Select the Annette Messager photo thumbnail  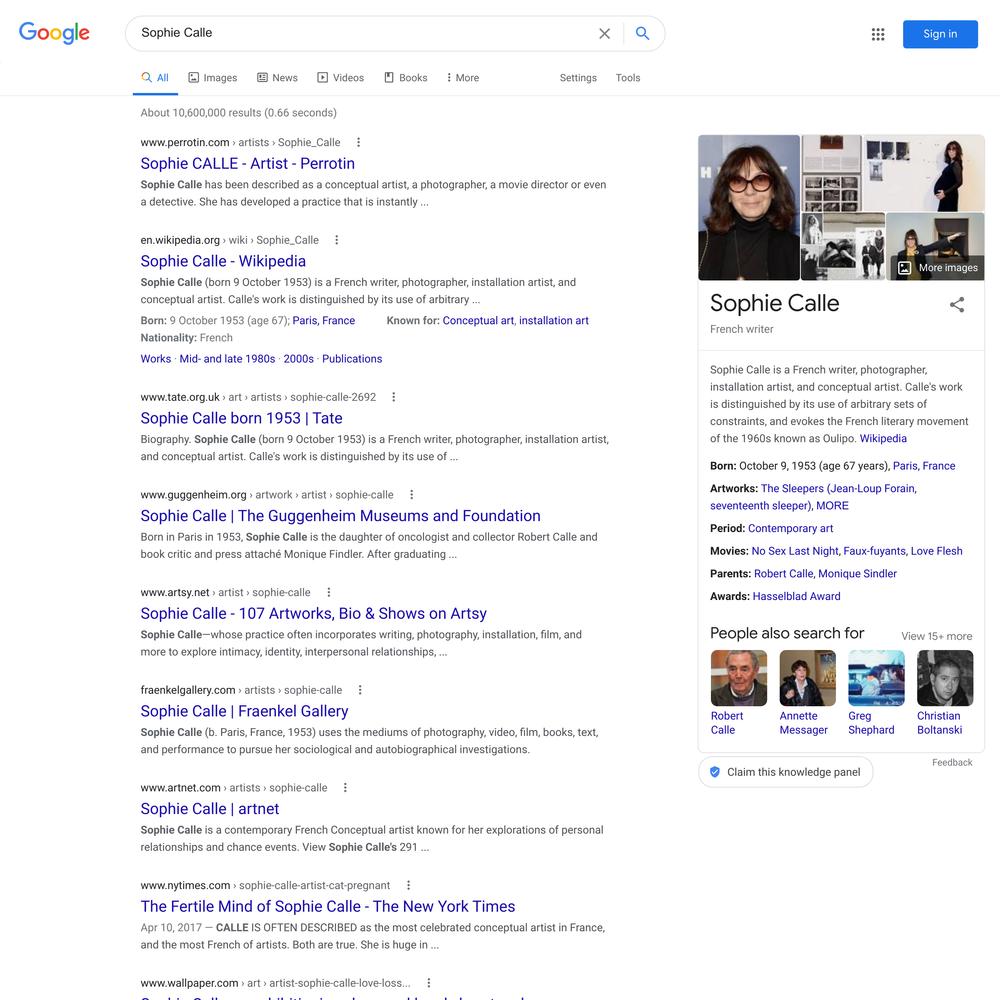[807, 678]
